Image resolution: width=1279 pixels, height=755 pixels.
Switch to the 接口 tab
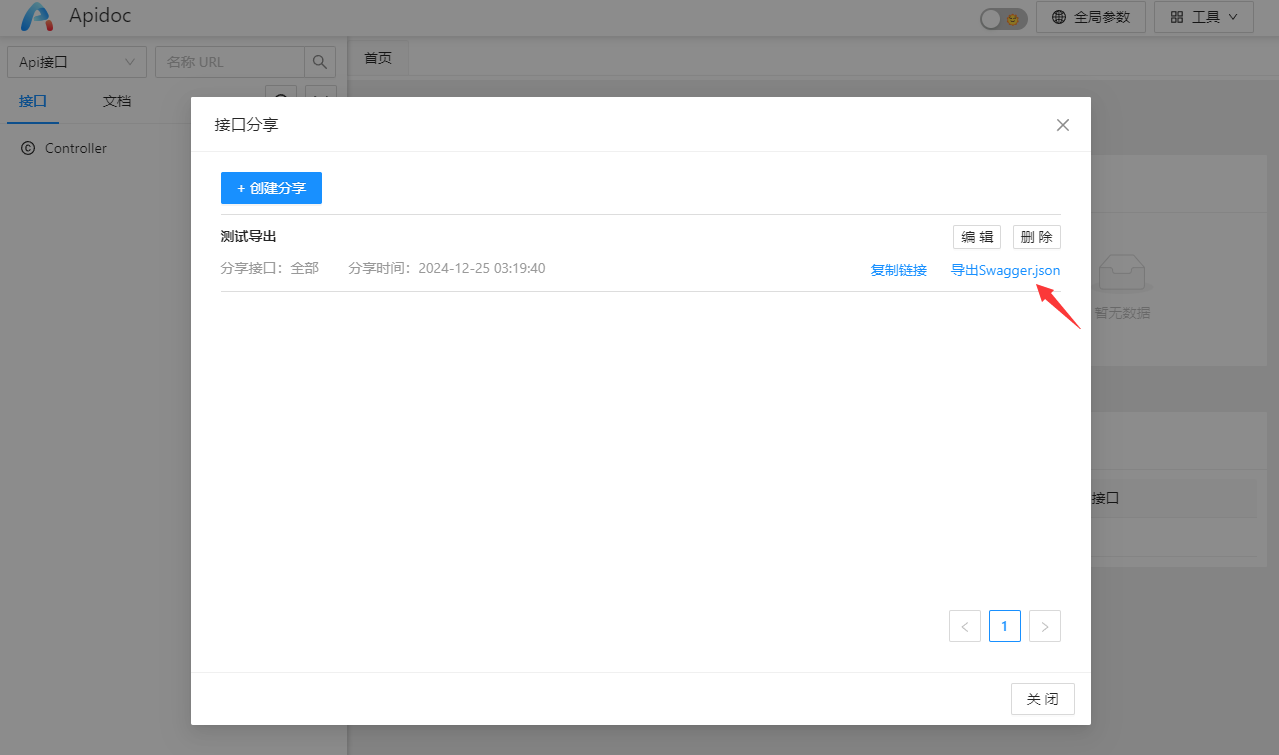(x=33, y=101)
